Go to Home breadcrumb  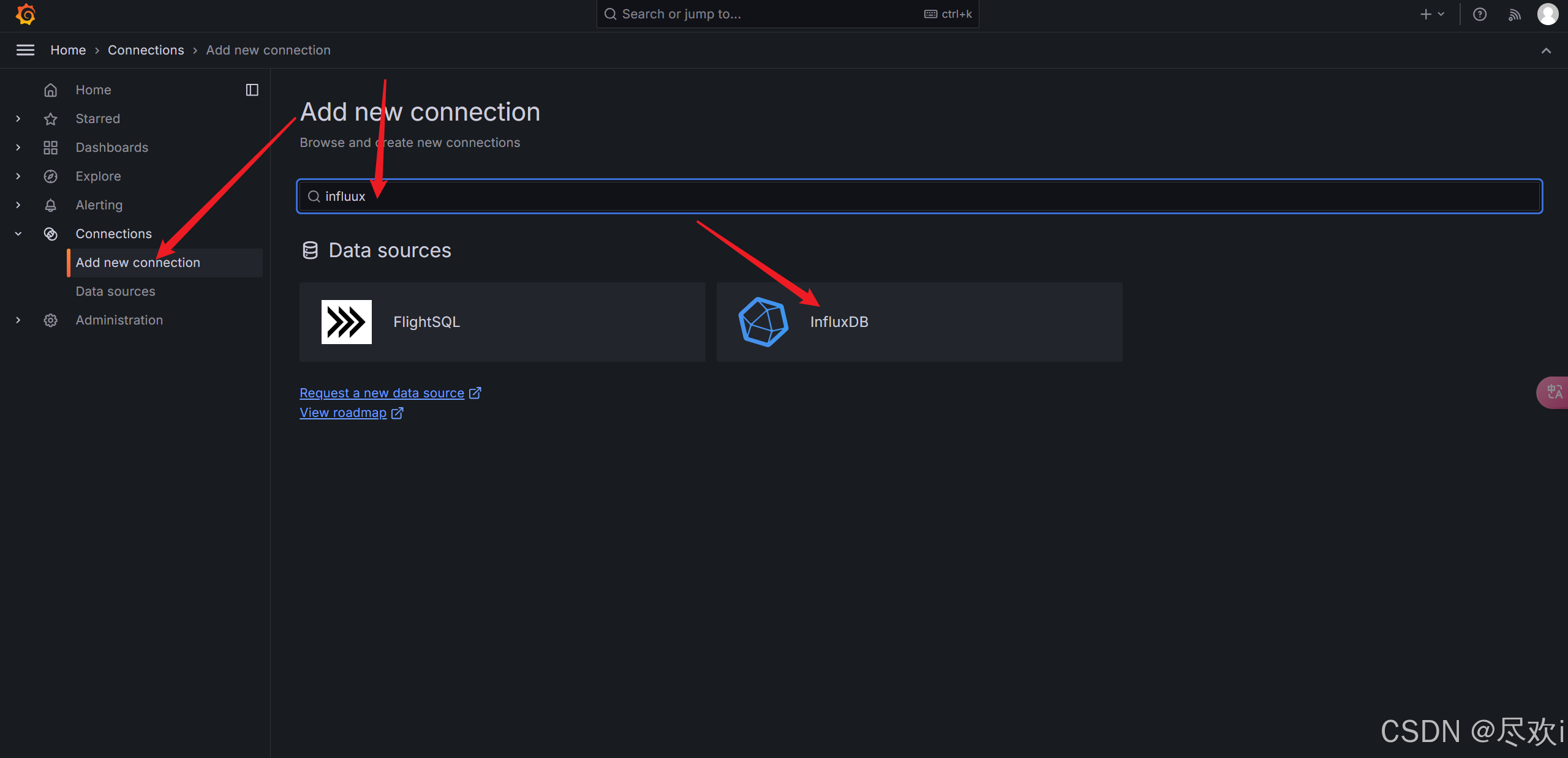[x=68, y=50]
